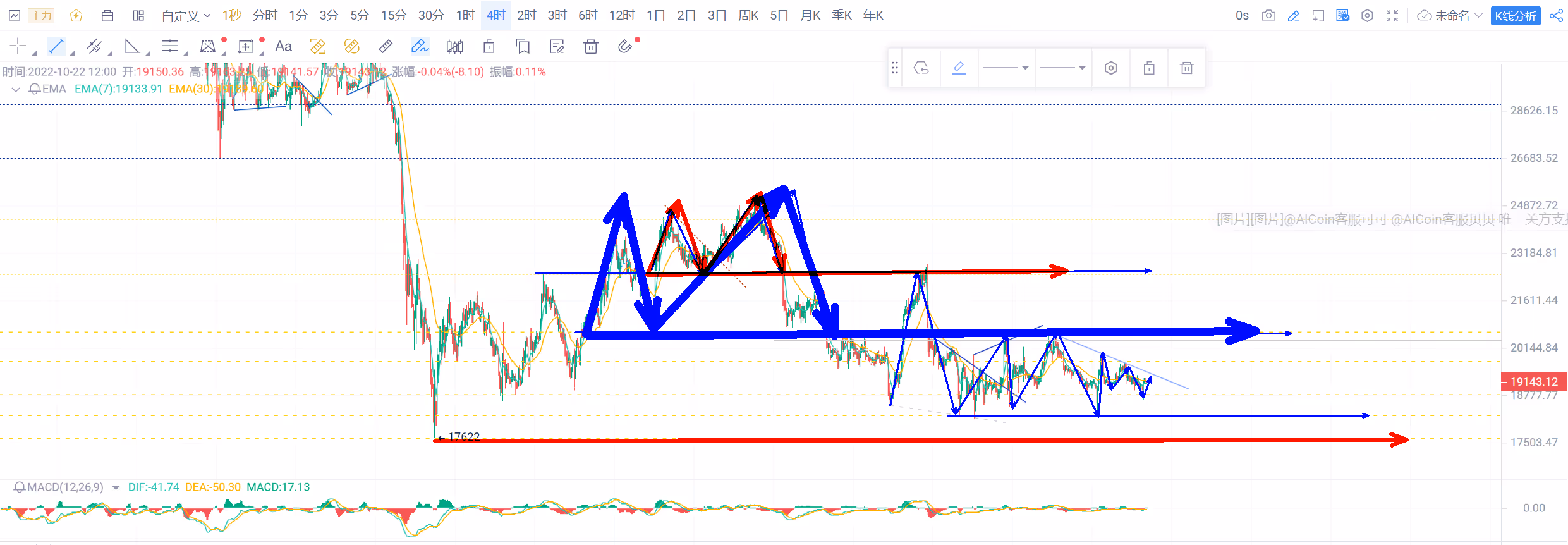Switch to the 1日 timeframe tab

pyautogui.click(x=655, y=16)
